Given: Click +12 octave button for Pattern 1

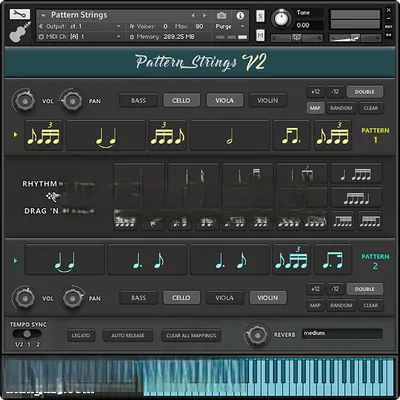Looking at the screenshot, I should pos(315,91).
